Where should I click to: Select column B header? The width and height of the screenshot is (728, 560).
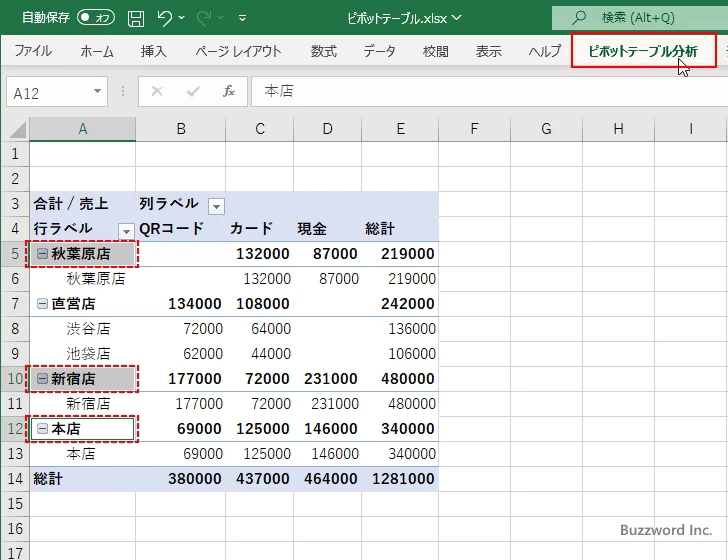pos(181,129)
